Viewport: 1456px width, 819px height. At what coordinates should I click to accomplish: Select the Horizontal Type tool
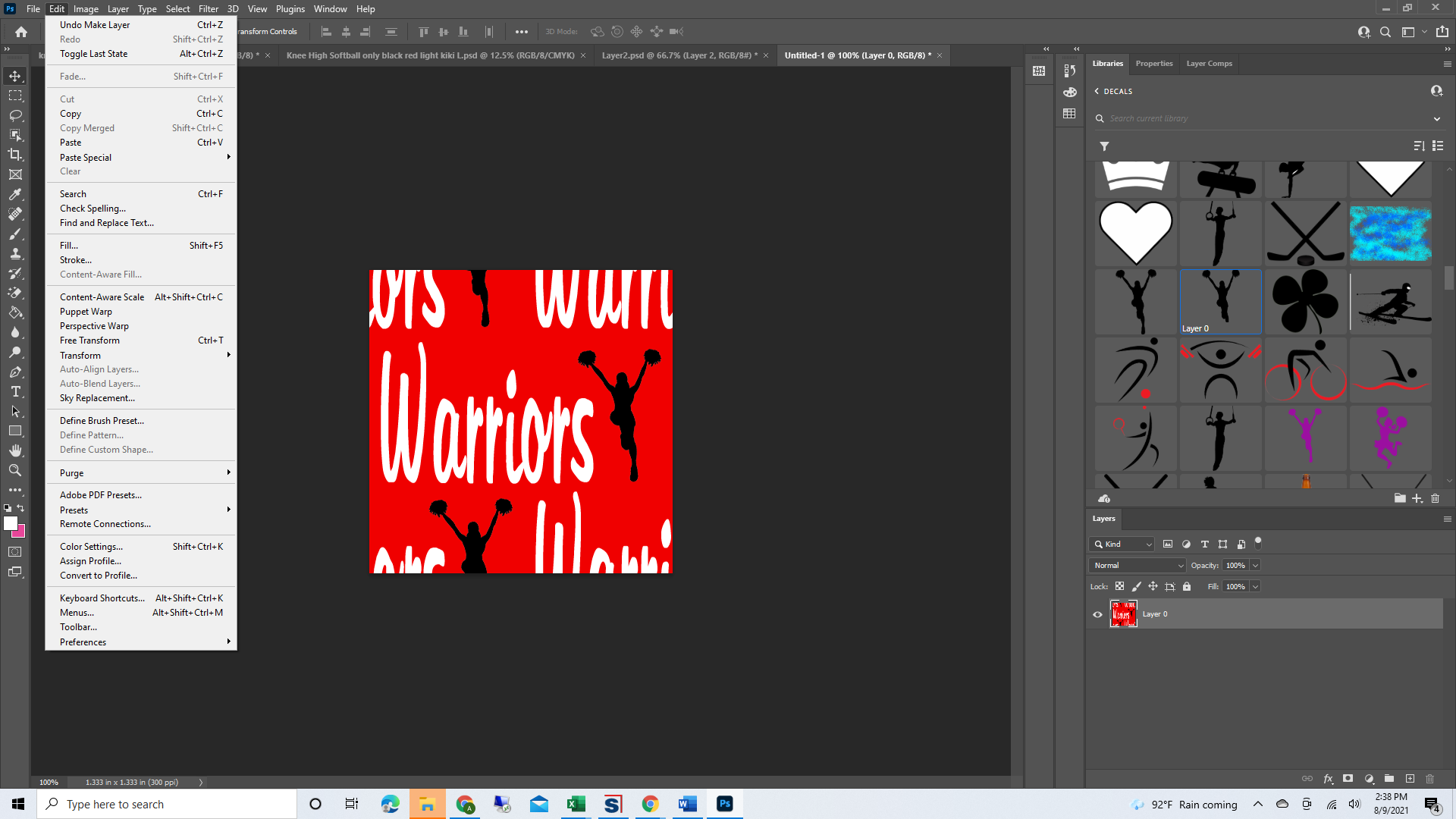click(15, 391)
